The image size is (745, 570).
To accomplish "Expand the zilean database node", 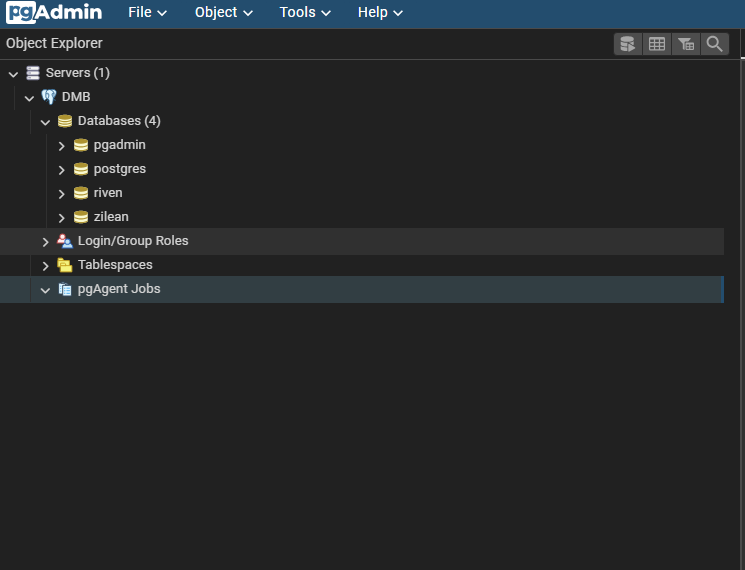I will click(61, 218).
